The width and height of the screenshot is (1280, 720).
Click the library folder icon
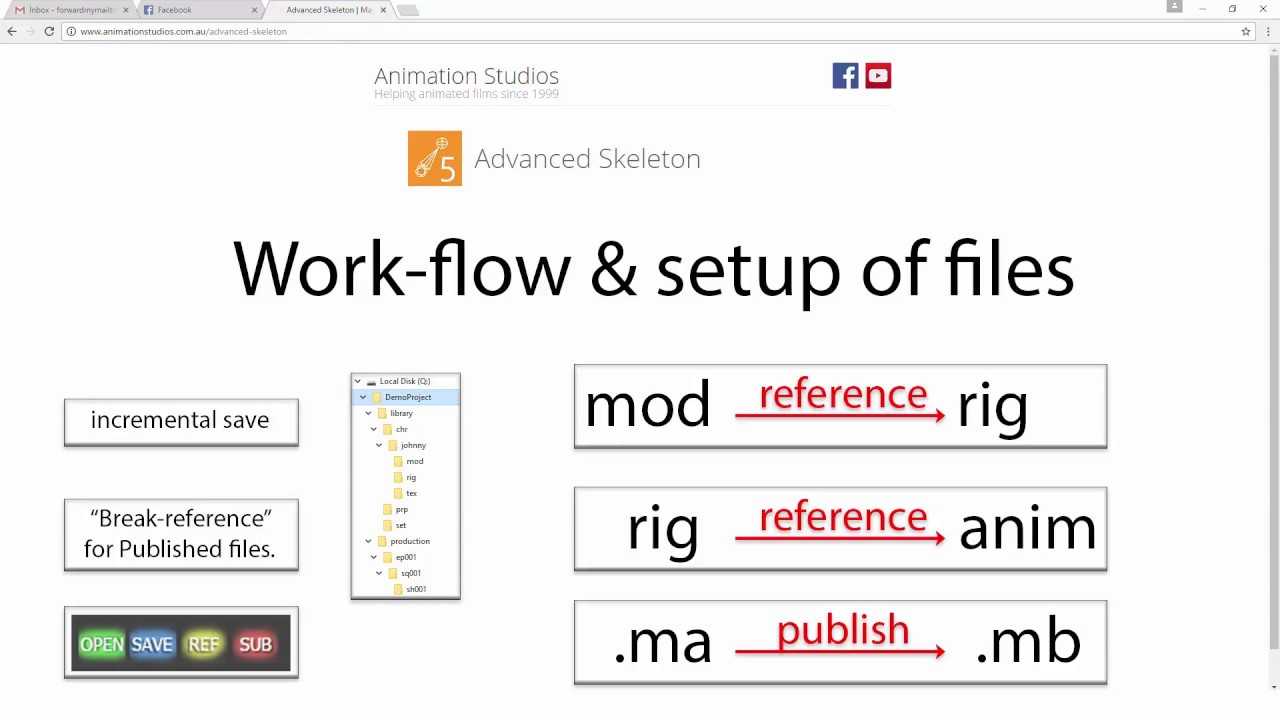[382, 413]
